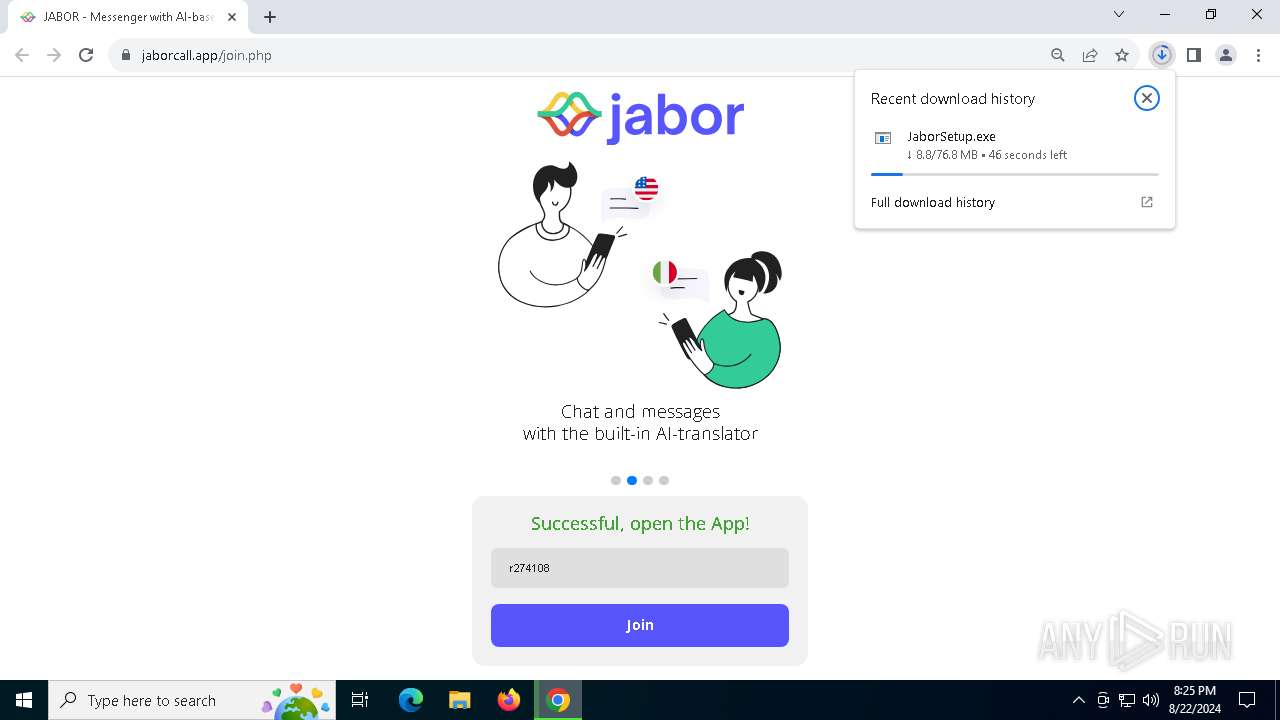Viewport: 1280px width, 720px height.
Task: Open File Explorer from taskbar
Action: tap(459, 700)
